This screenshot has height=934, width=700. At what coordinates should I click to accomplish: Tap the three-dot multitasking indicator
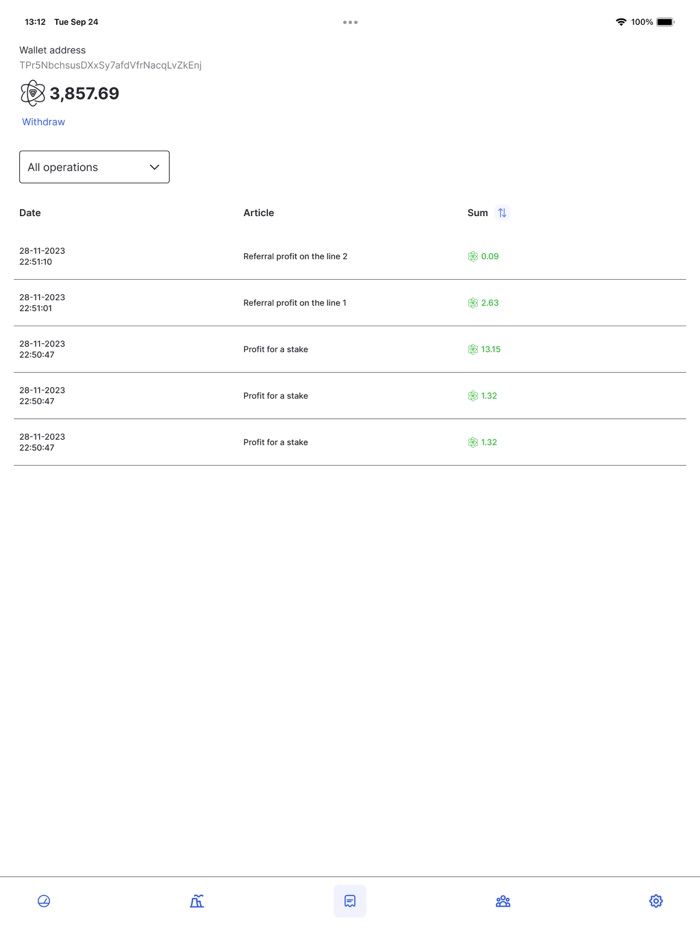(350, 22)
